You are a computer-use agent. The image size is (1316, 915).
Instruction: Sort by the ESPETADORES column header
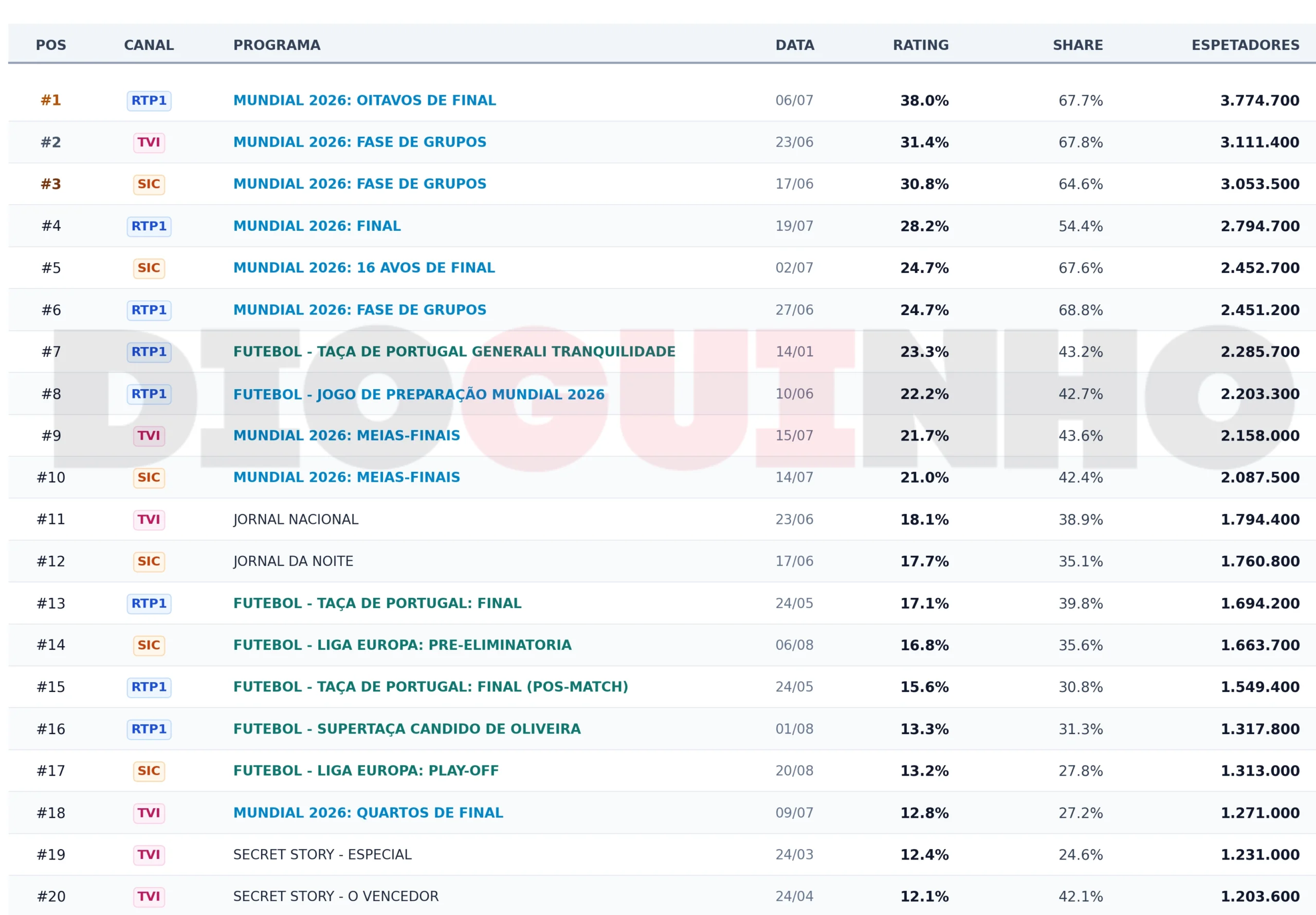click(1246, 45)
